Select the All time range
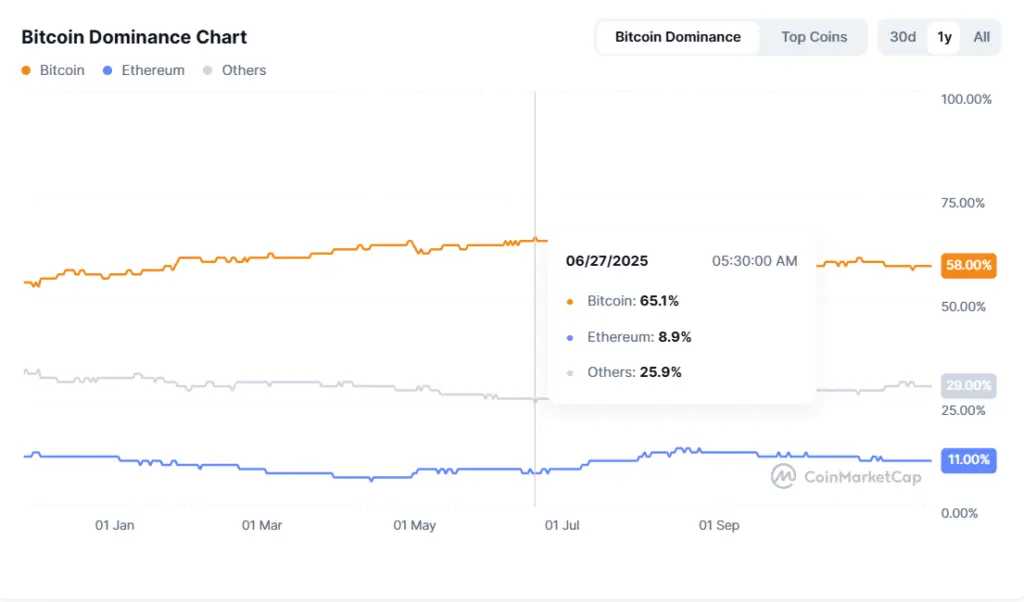The height and width of the screenshot is (602, 1024). pos(981,36)
